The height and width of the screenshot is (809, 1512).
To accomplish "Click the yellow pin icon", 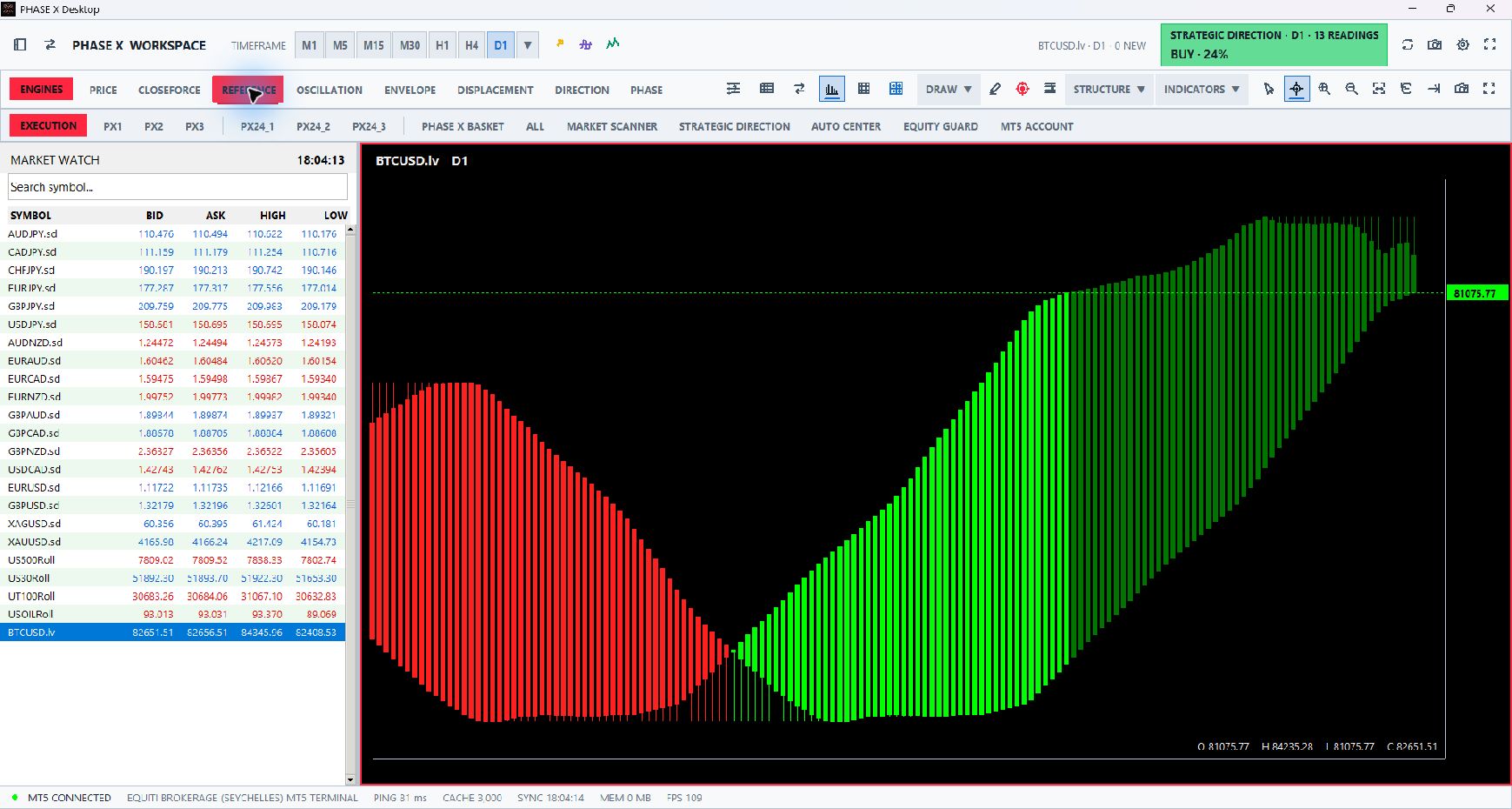I will click(x=560, y=43).
